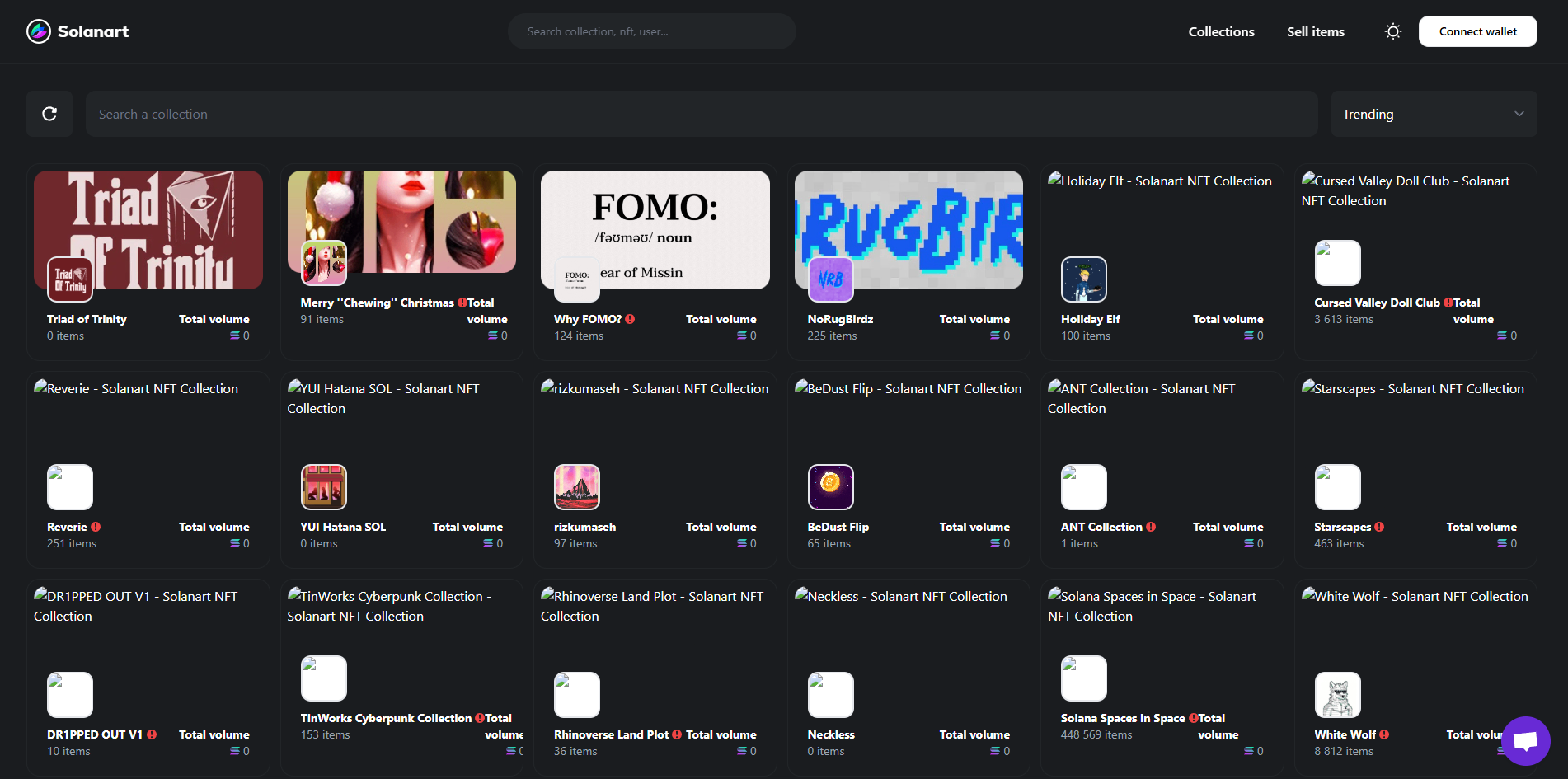Click the Solanart logo icon

point(39,31)
